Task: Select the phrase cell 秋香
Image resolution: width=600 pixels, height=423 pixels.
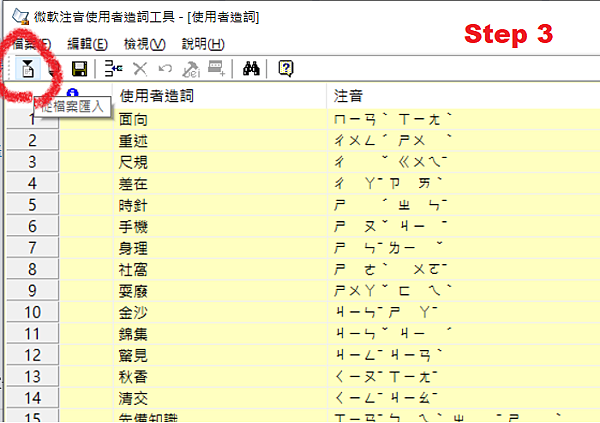Action: coord(220,376)
